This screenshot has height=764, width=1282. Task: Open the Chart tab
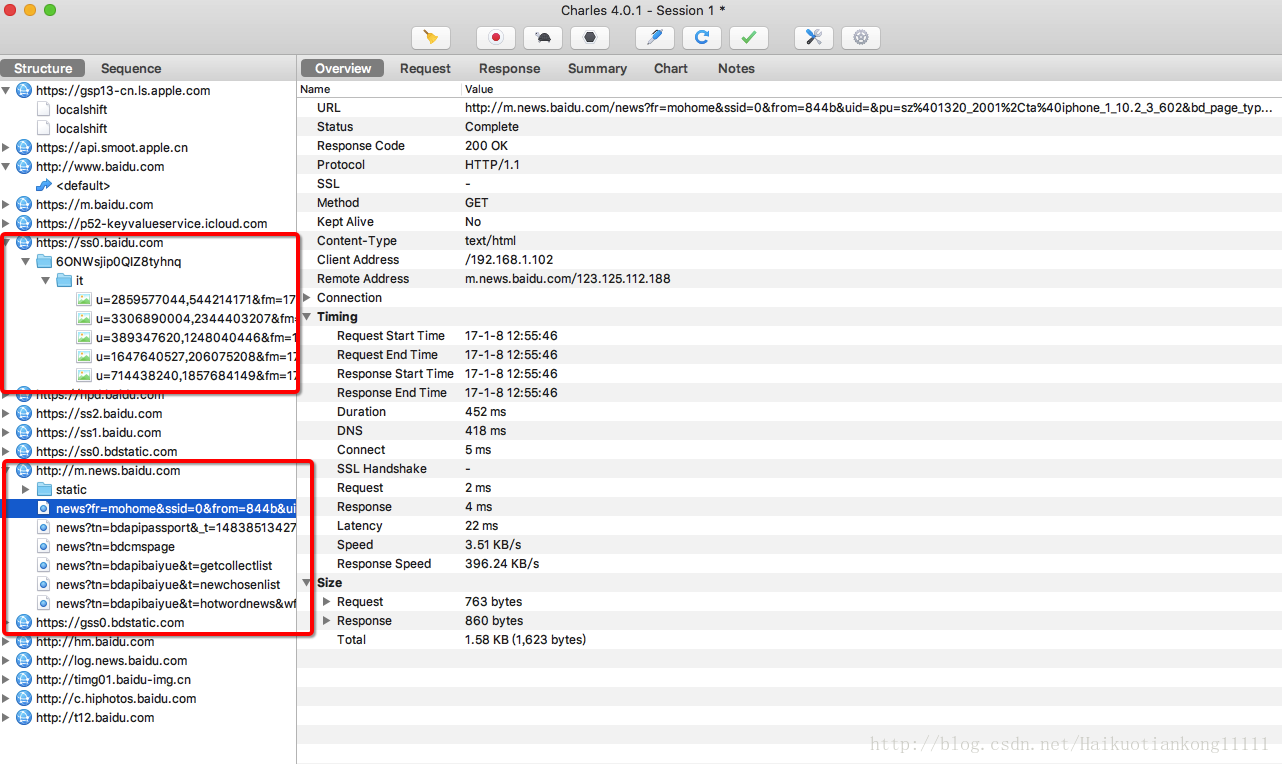pos(671,68)
